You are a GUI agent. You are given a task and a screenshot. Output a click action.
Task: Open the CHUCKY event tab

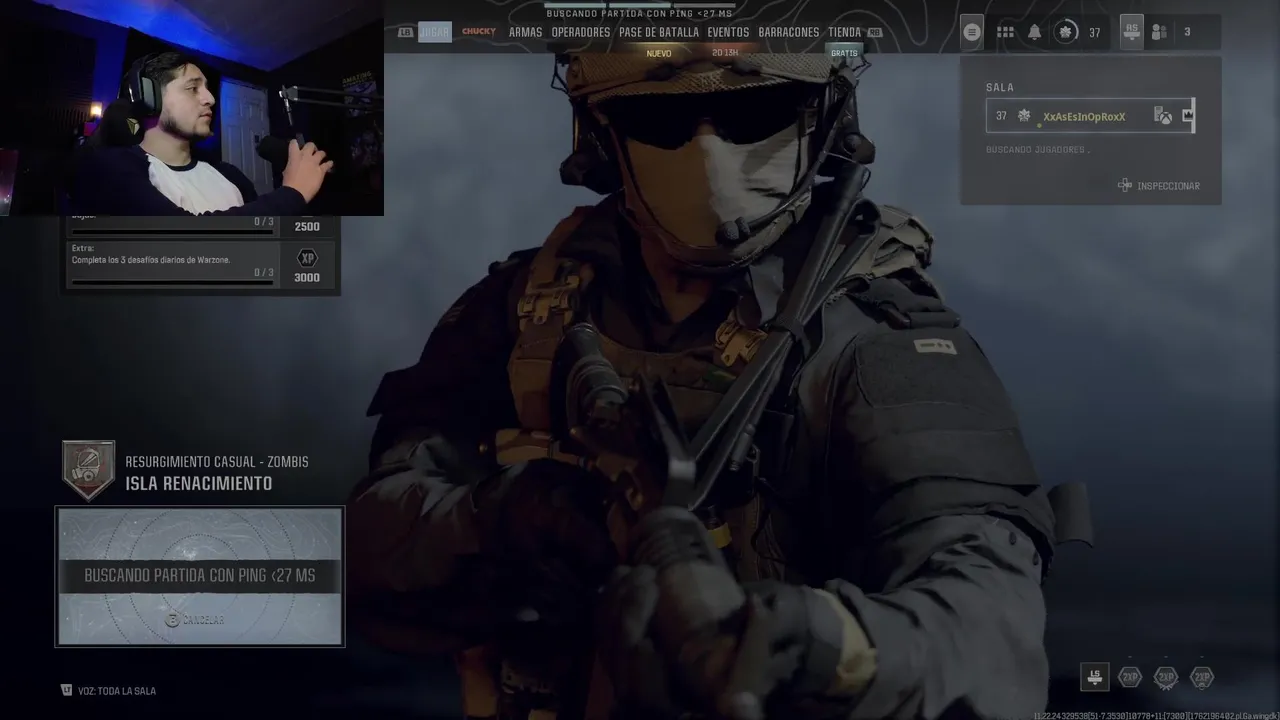point(479,32)
